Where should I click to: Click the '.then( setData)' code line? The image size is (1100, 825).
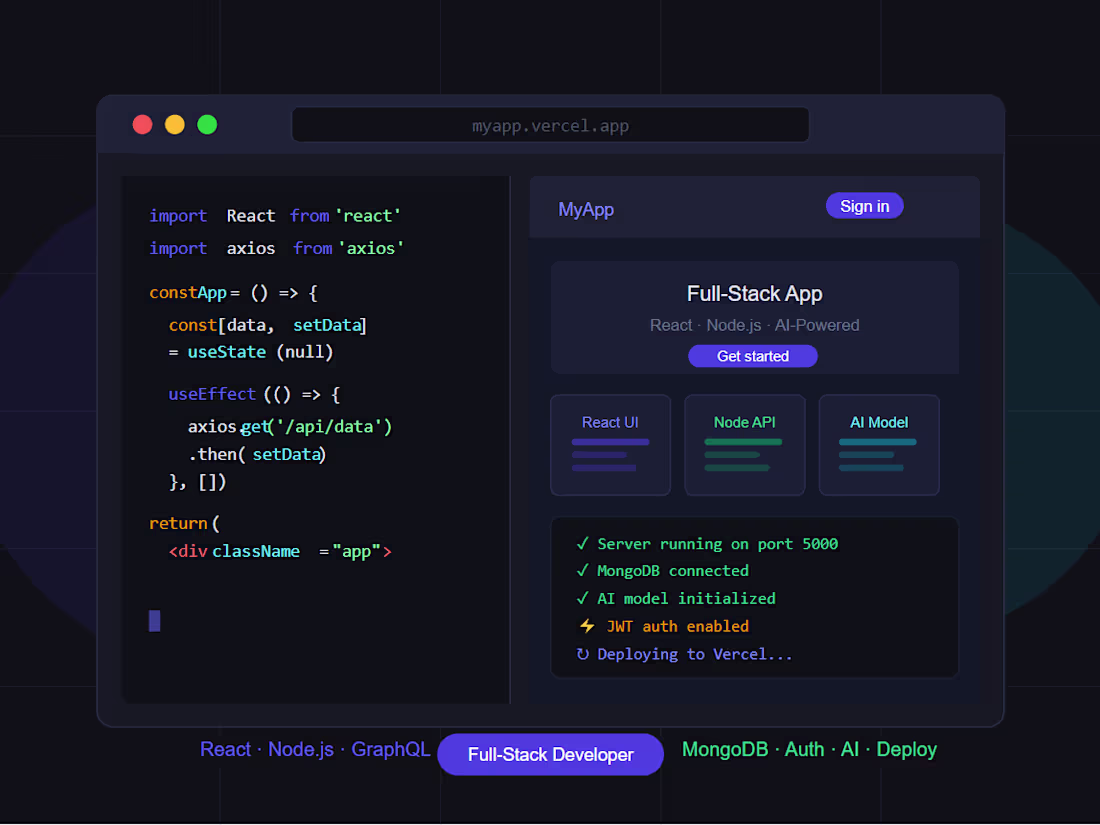[257, 455]
